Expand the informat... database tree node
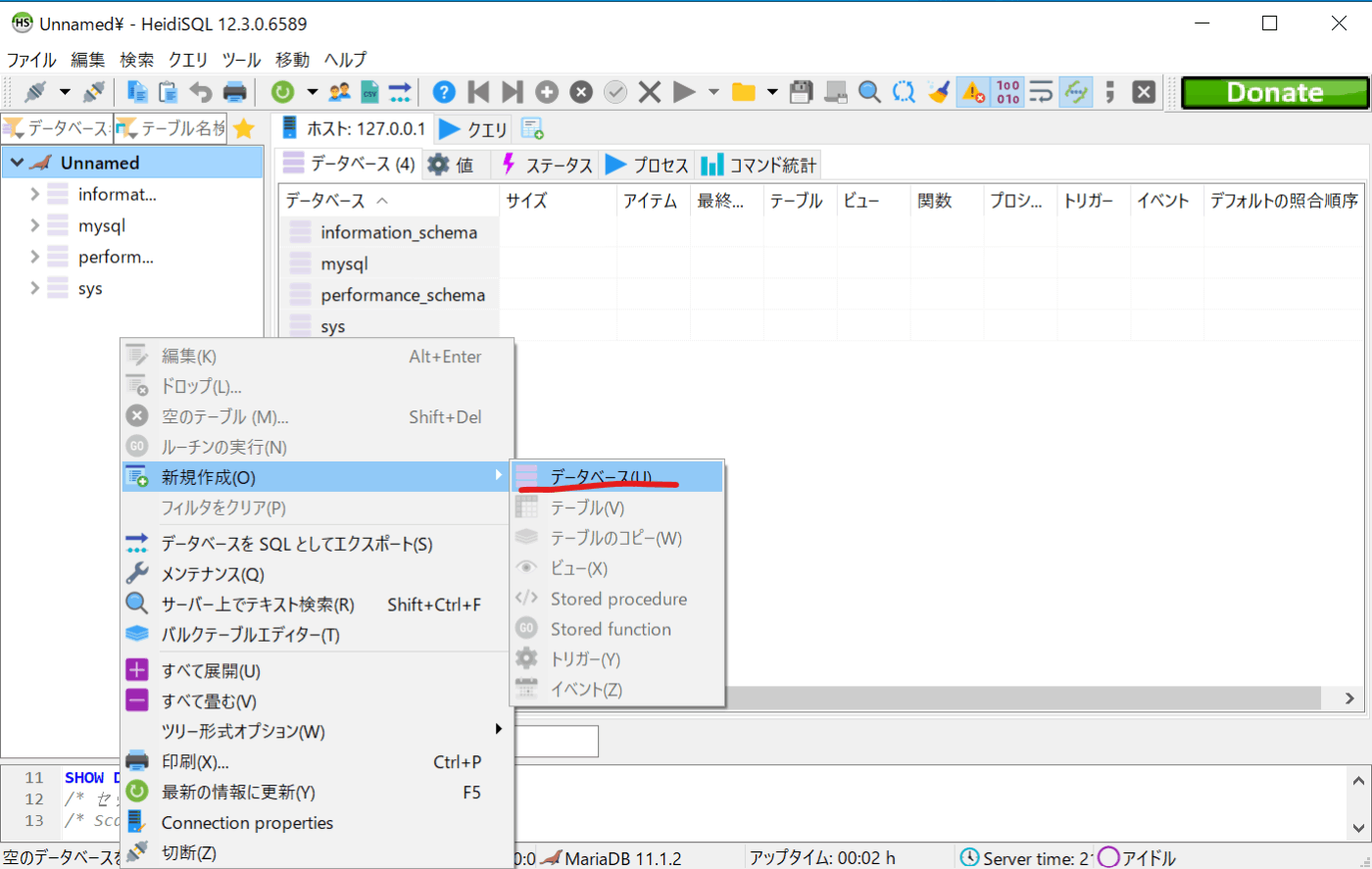 (x=35, y=194)
